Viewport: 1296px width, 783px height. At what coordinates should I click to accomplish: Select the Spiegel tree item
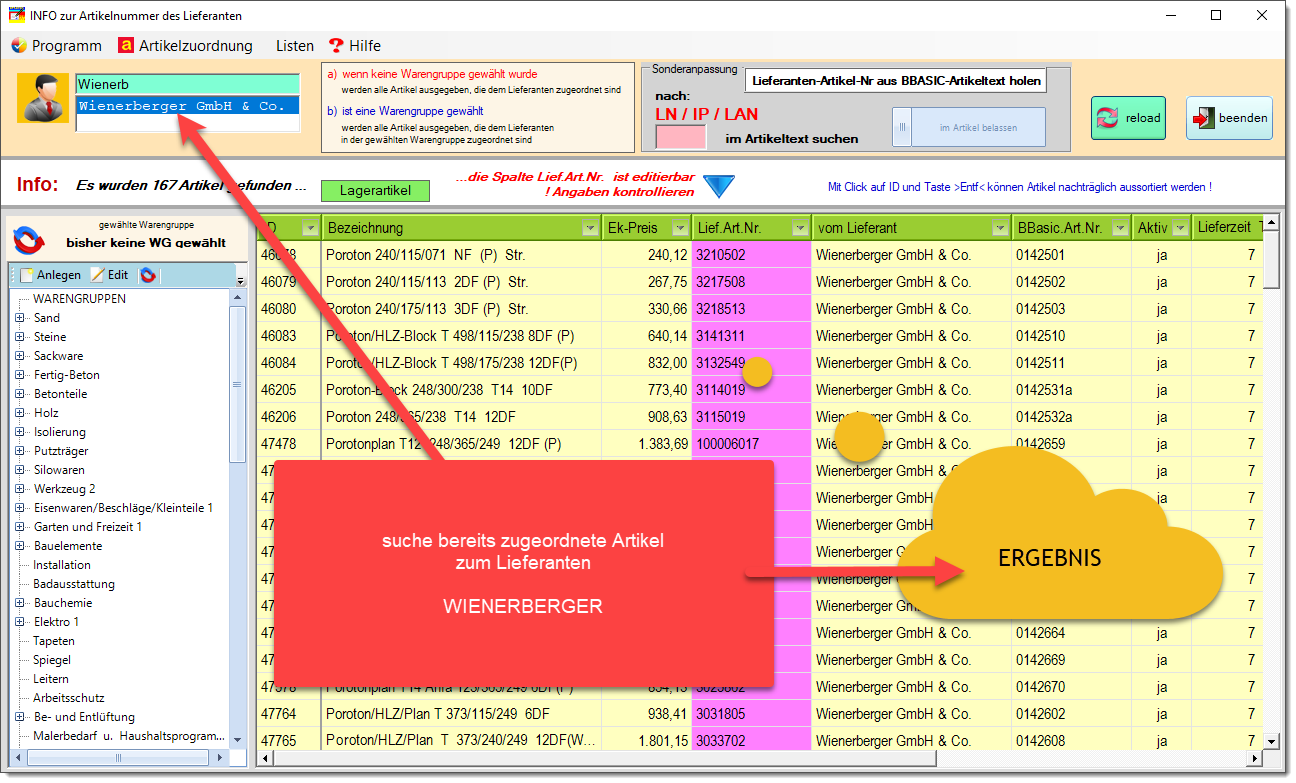52,660
